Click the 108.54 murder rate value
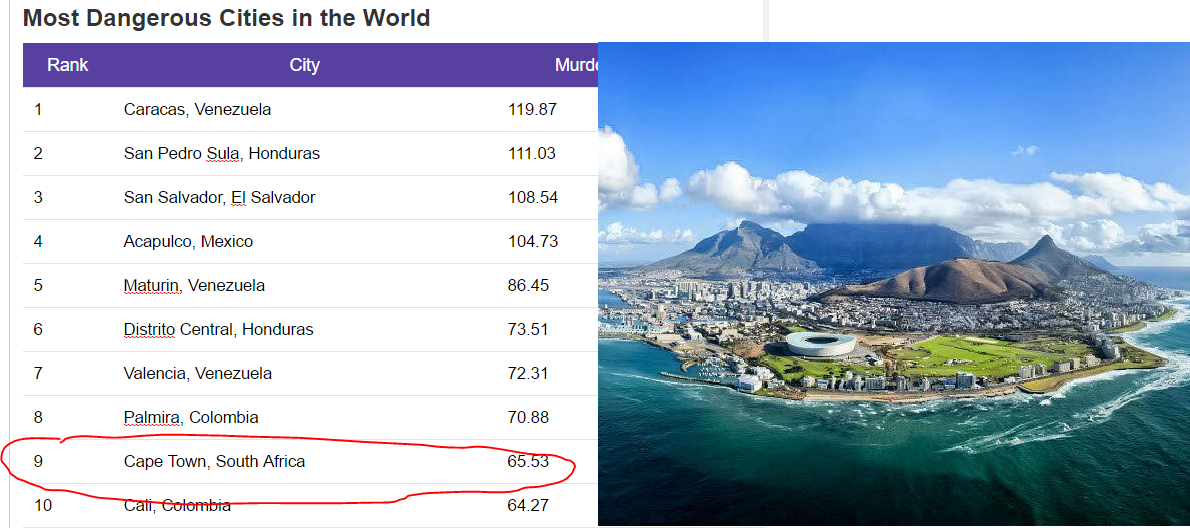Screen dimensions: 1190x528 click(533, 197)
